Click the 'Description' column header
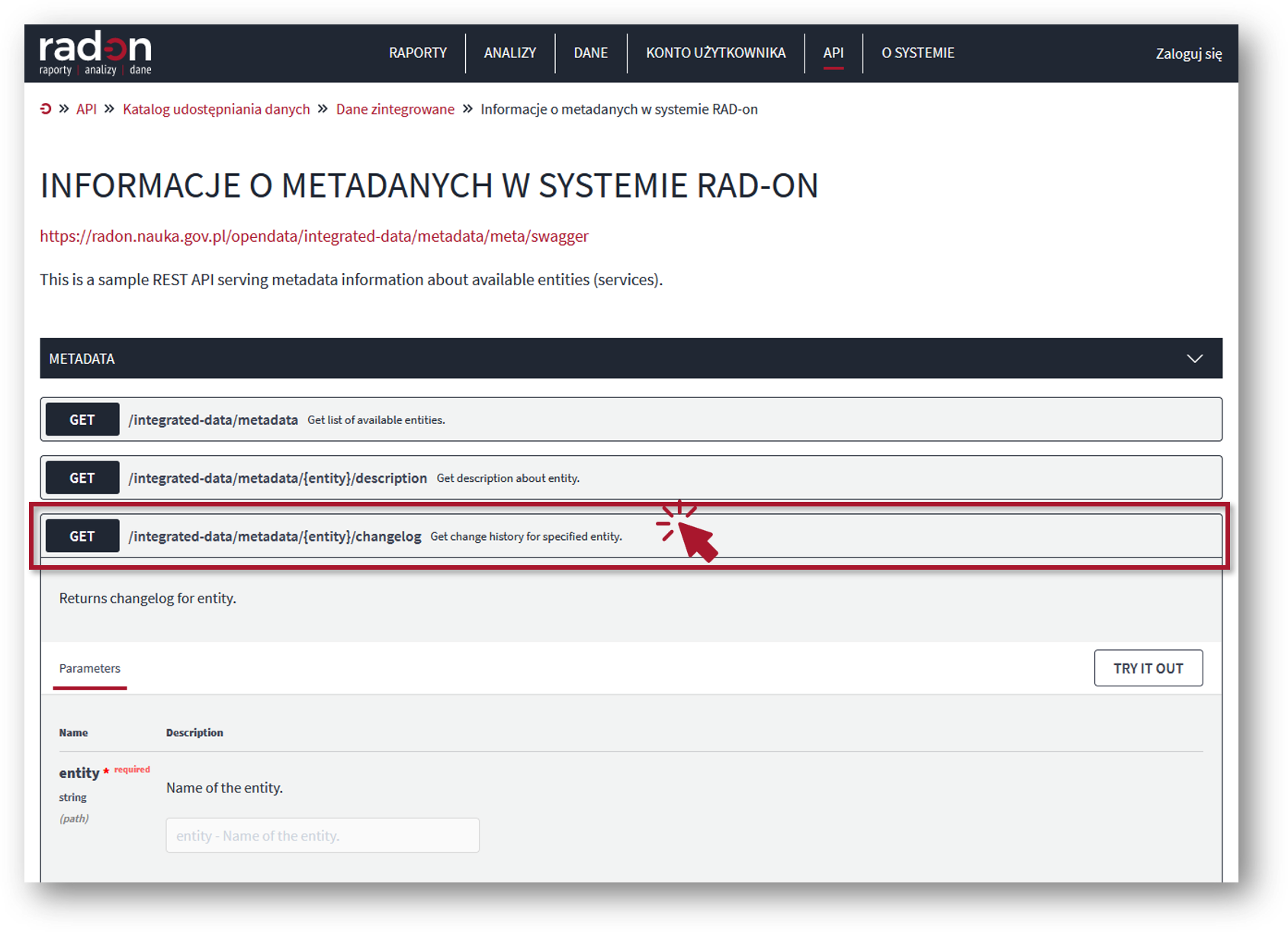The width and height of the screenshot is (1288, 932). point(194,732)
